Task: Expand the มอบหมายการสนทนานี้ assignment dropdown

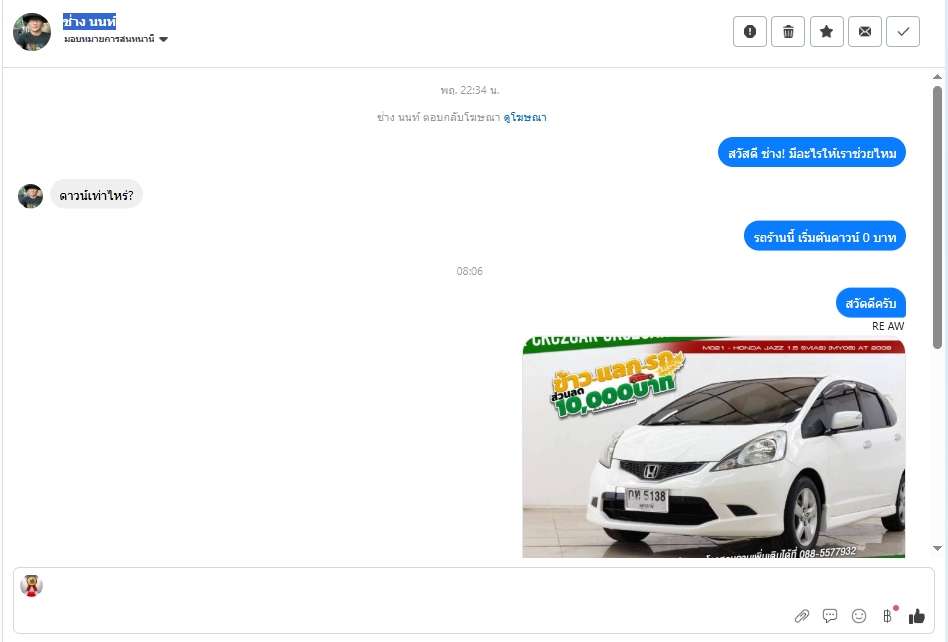Action: coord(115,39)
